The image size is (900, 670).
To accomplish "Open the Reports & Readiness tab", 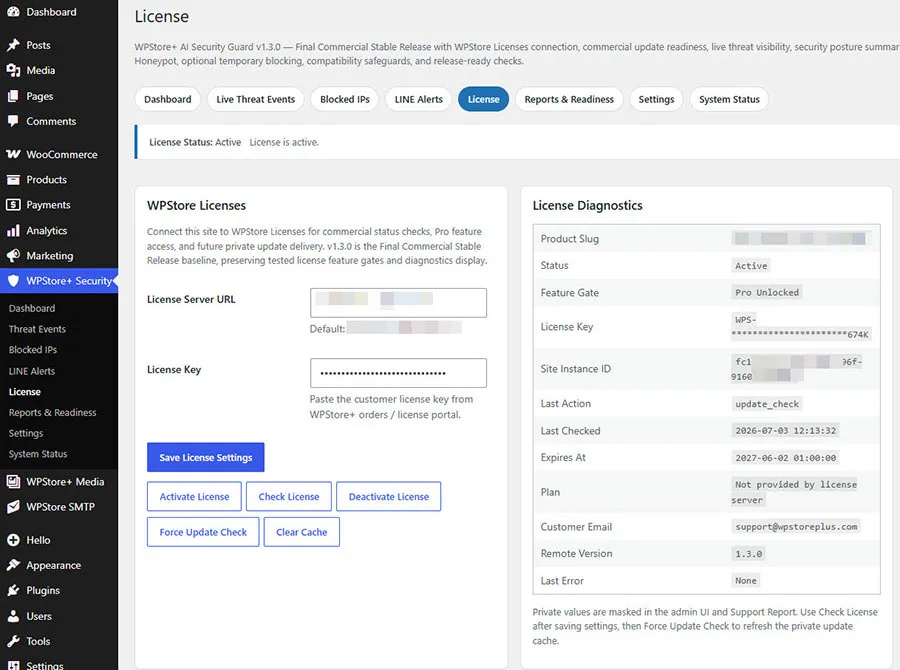I will [569, 99].
